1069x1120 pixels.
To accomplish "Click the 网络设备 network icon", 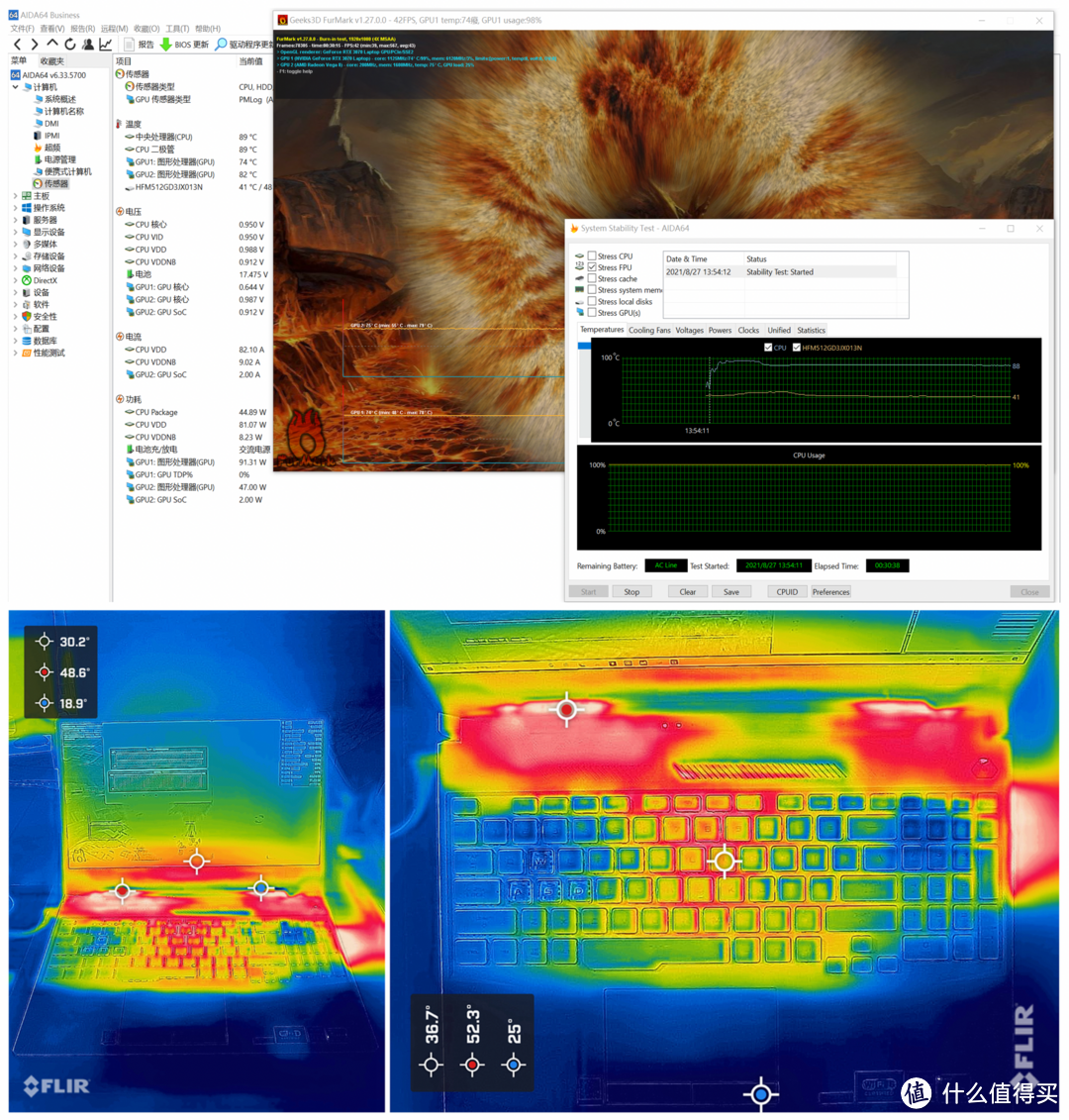I will (27, 268).
